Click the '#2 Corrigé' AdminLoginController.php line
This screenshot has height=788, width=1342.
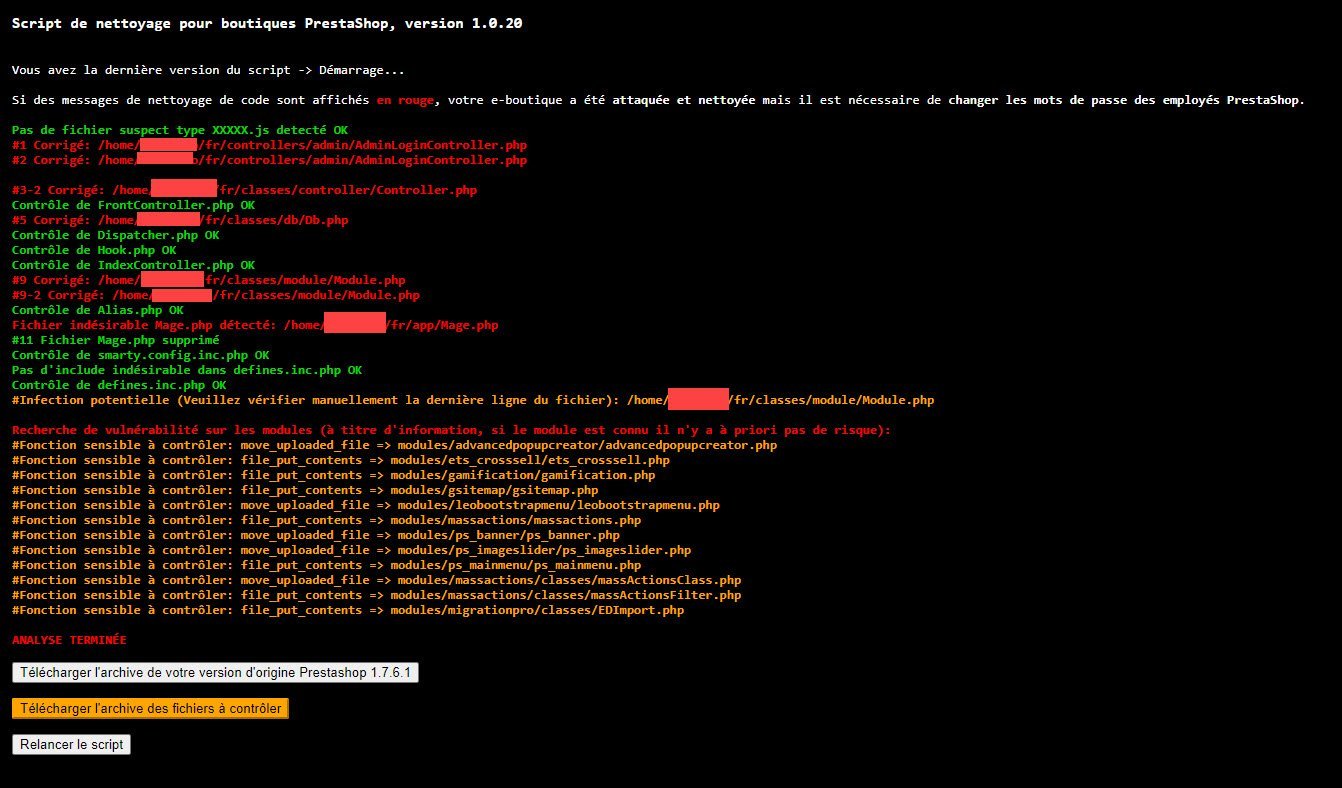coord(269,160)
